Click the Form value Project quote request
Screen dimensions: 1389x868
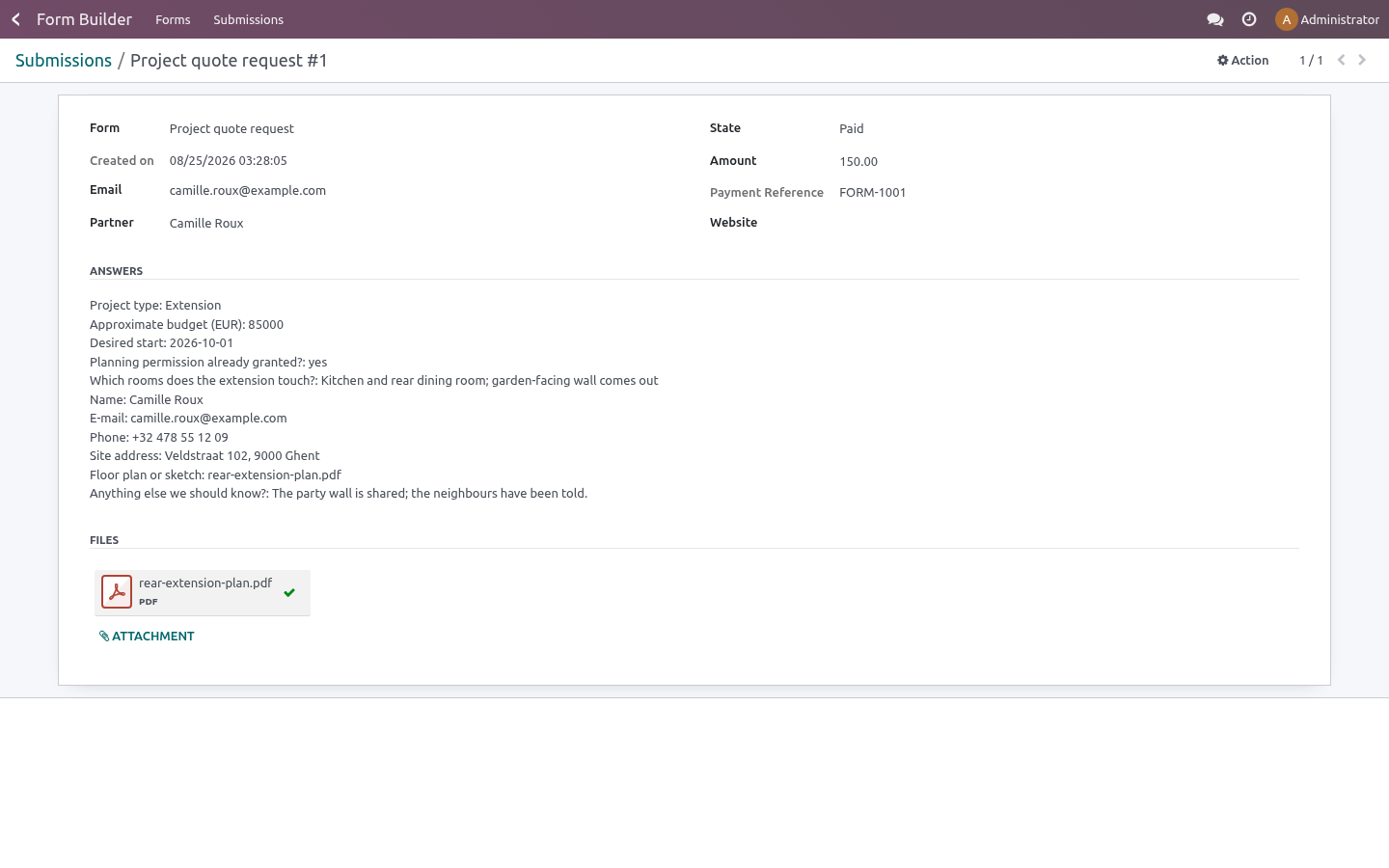[x=231, y=128]
